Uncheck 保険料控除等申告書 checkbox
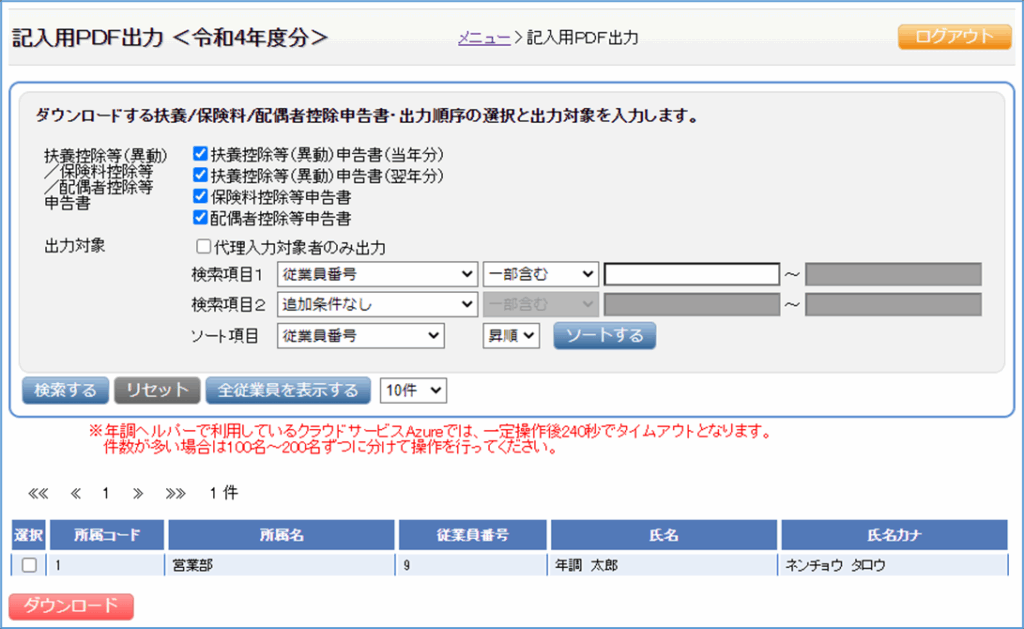The image size is (1024, 629). 200,197
